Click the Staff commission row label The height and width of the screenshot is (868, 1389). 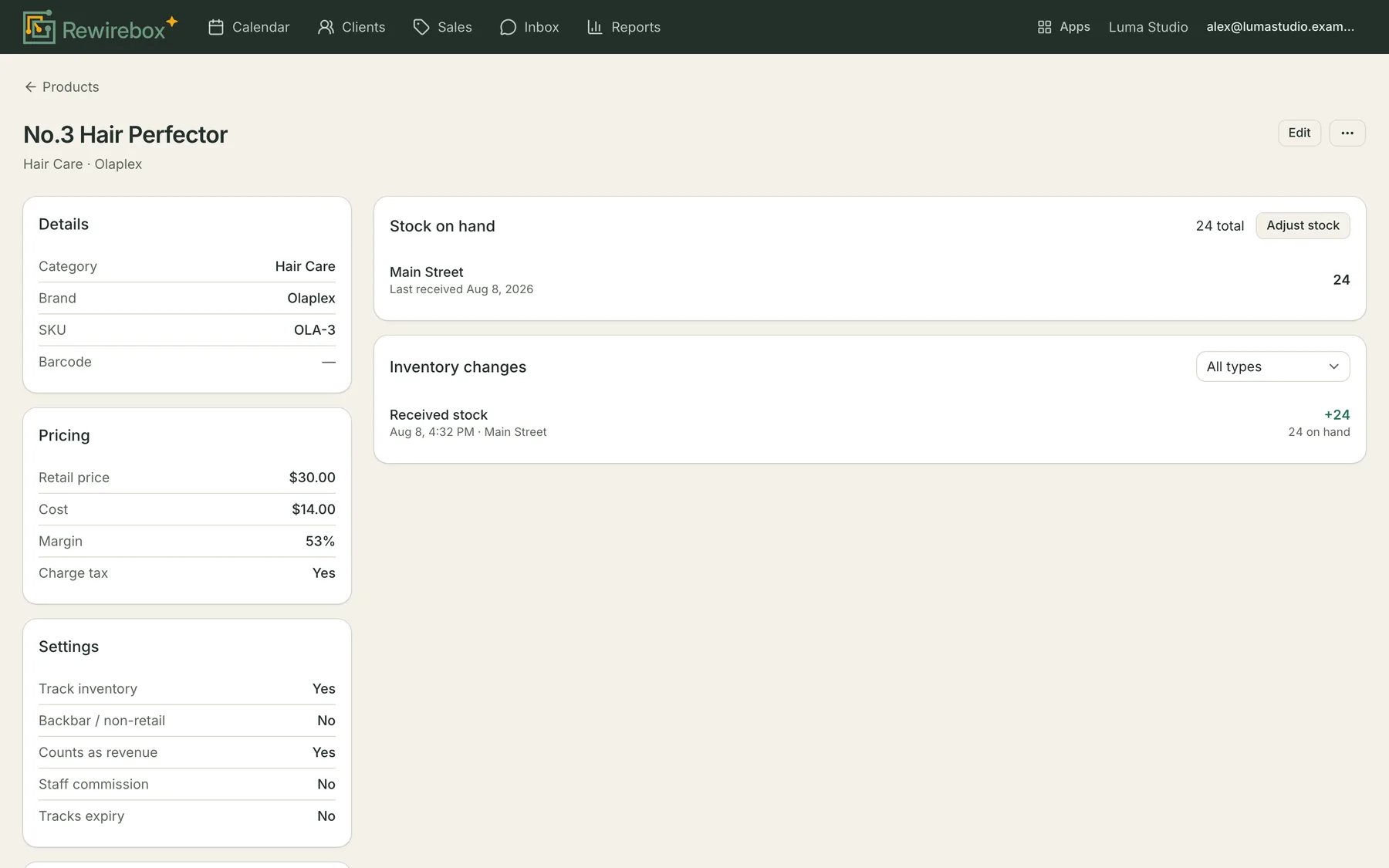click(93, 784)
